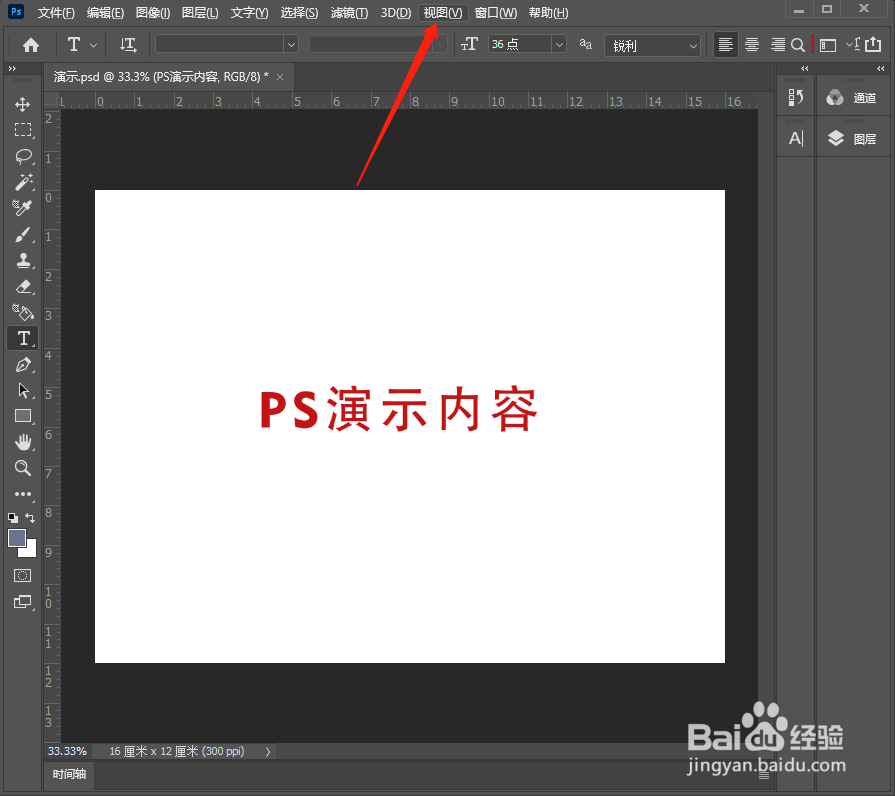Open the Edit Toolbar ellipsis menu
Viewport: 895px width, 796px height.
point(23,494)
